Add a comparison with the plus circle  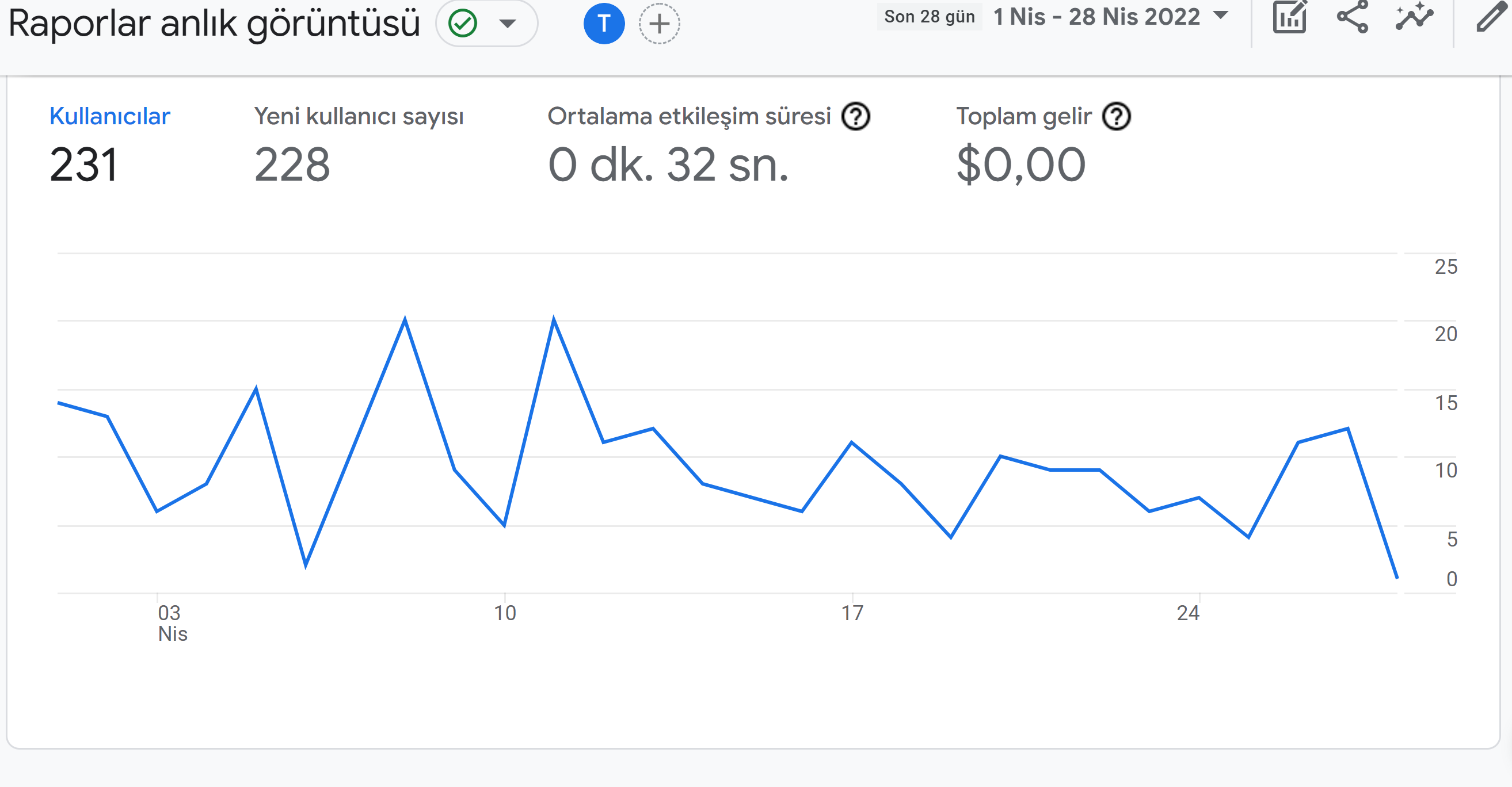(x=659, y=24)
